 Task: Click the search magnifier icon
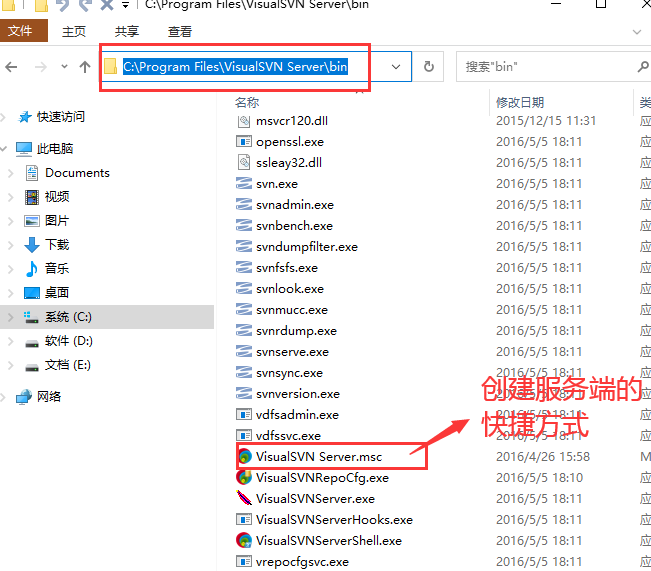tap(643, 67)
